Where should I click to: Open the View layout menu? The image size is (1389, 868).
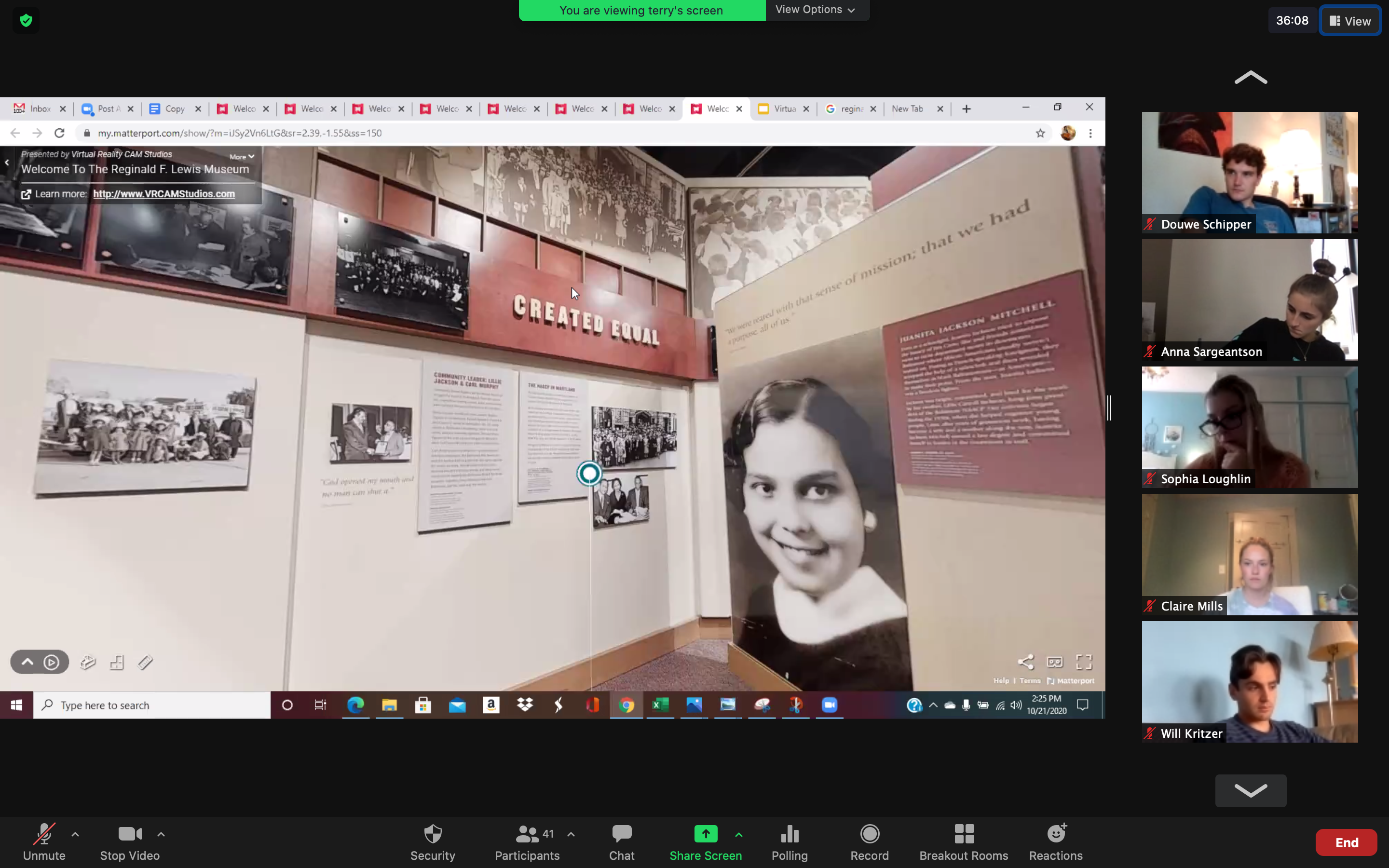[1349, 21]
